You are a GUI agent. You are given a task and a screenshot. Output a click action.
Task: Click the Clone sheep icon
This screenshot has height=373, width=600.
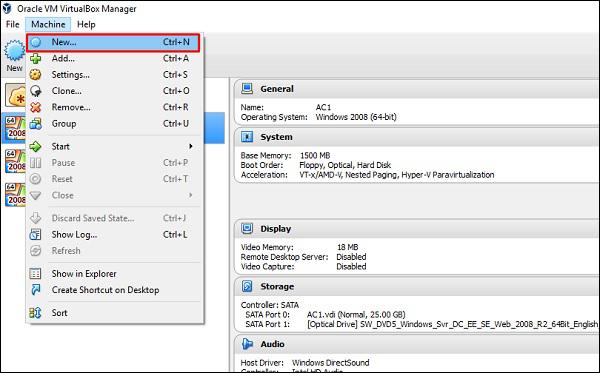pos(36,91)
